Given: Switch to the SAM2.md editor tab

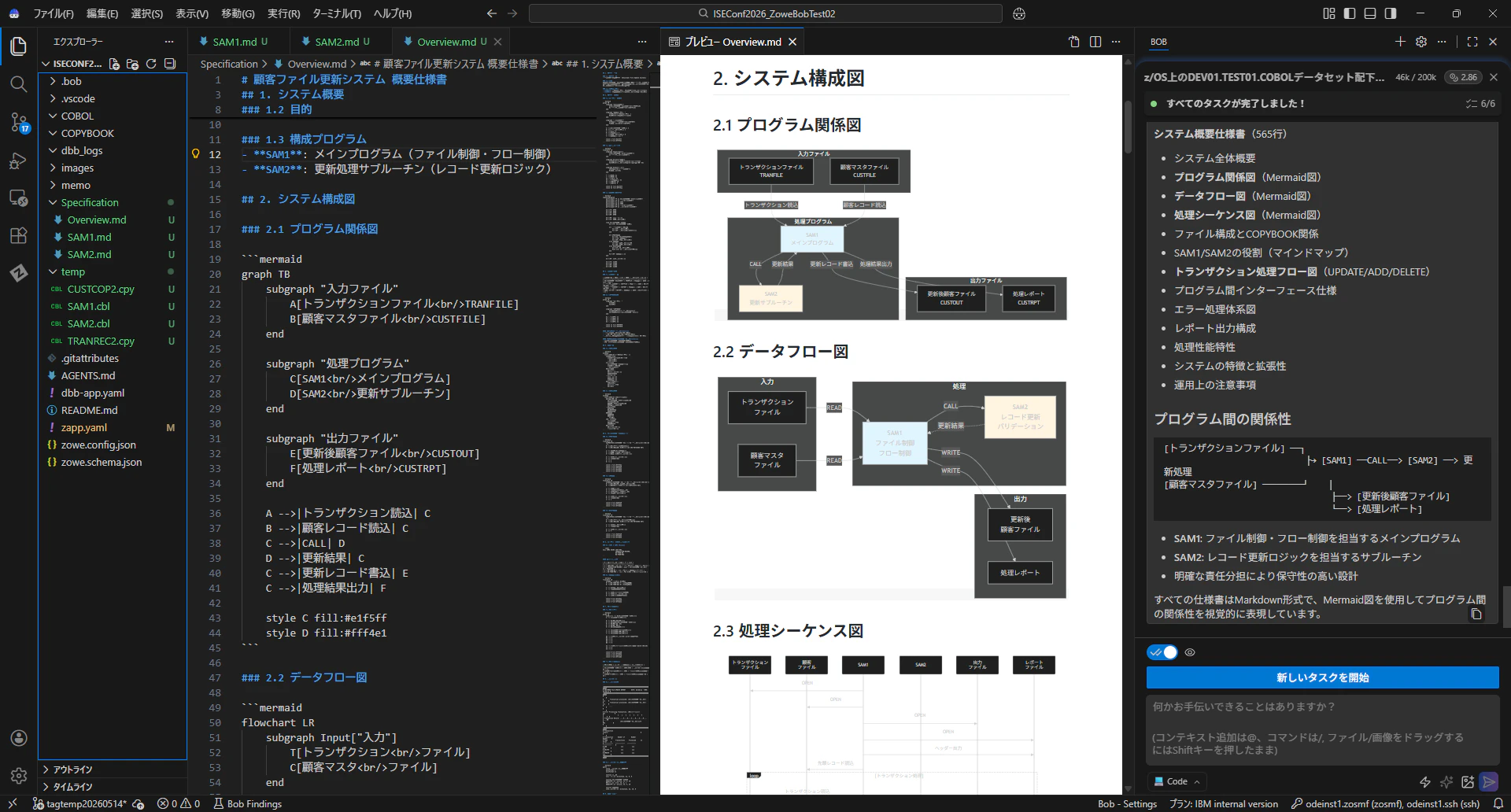Looking at the screenshot, I should click(342, 42).
